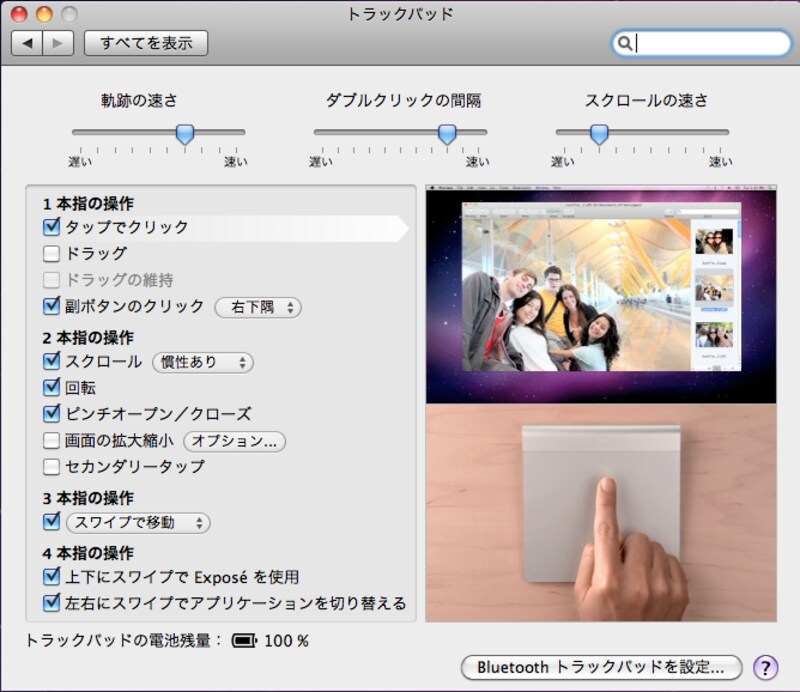Enable the セカンダリータップ checkbox

(51, 466)
